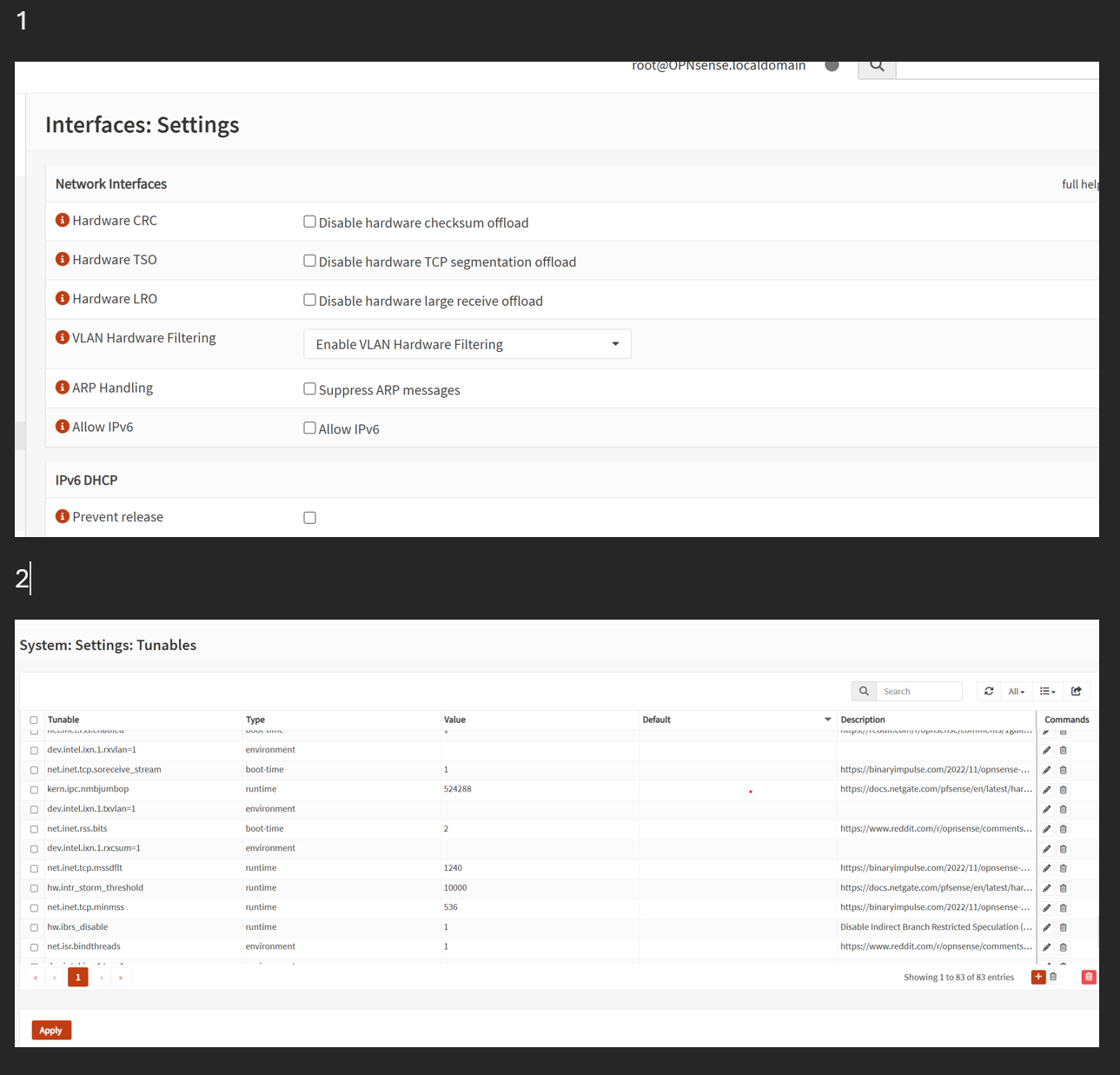The height and width of the screenshot is (1075, 1120).
Task: Sort the table by the Description column
Action: click(x=863, y=720)
